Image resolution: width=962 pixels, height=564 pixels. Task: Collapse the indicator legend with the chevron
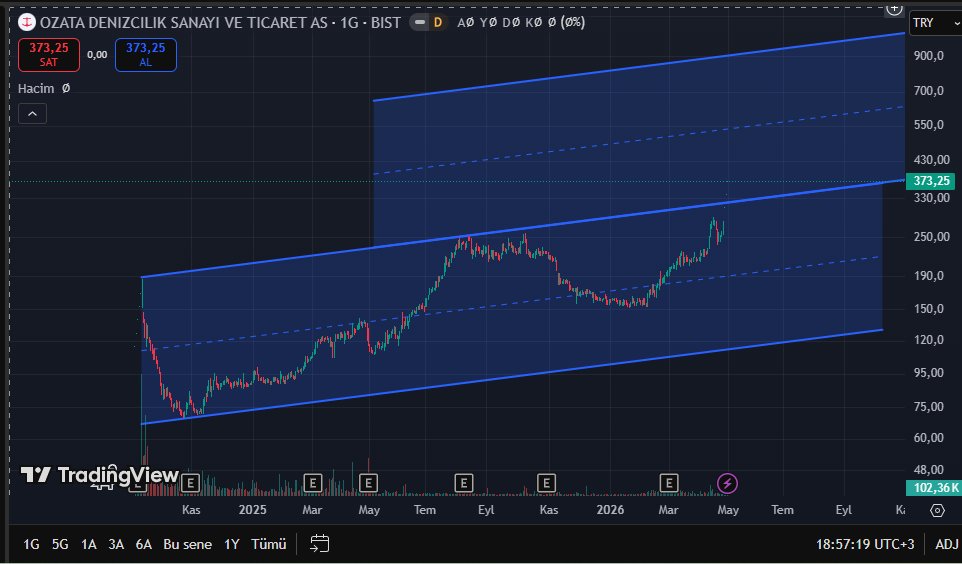pos(33,114)
